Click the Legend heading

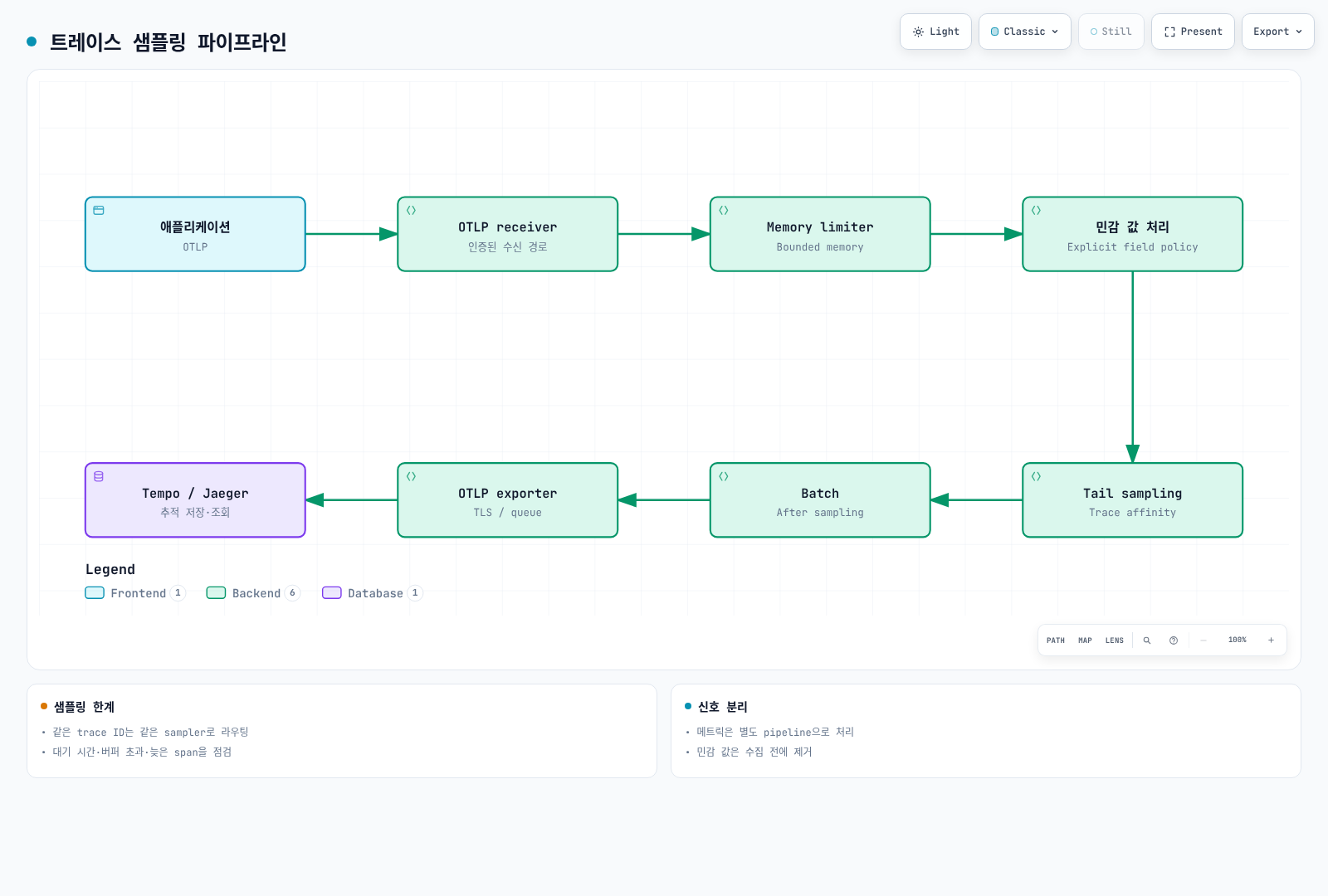click(x=110, y=569)
